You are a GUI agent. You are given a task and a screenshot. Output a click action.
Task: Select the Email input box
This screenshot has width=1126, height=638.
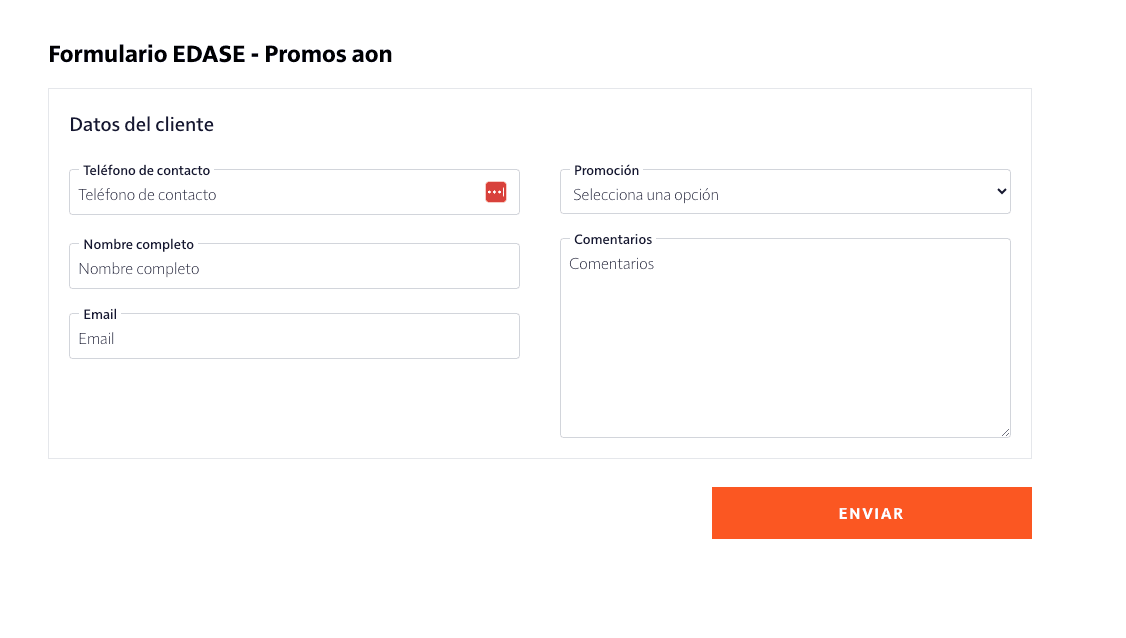(294, 339)
